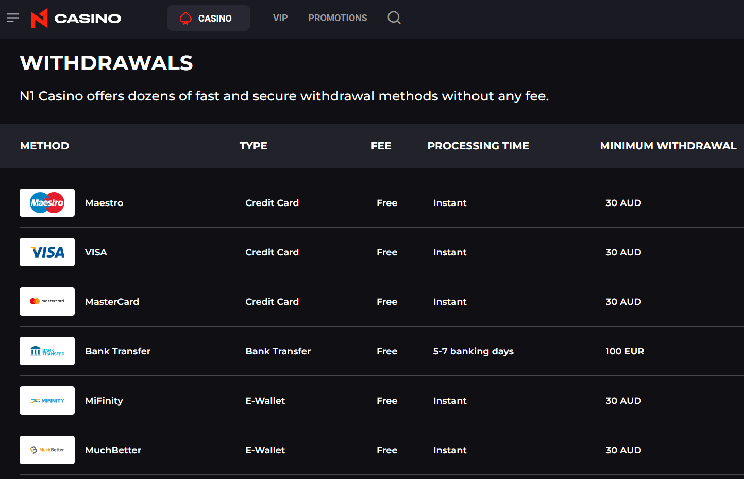Click VISA's Free fee cell
Image resolution: width=744 pixels, height=479 pixels.
coord(387,252)
